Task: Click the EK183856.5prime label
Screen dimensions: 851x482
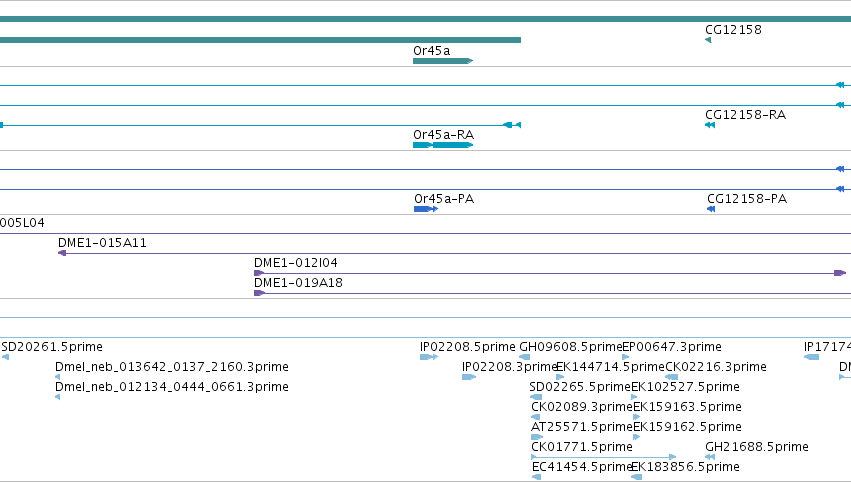Action: (685, 467)
